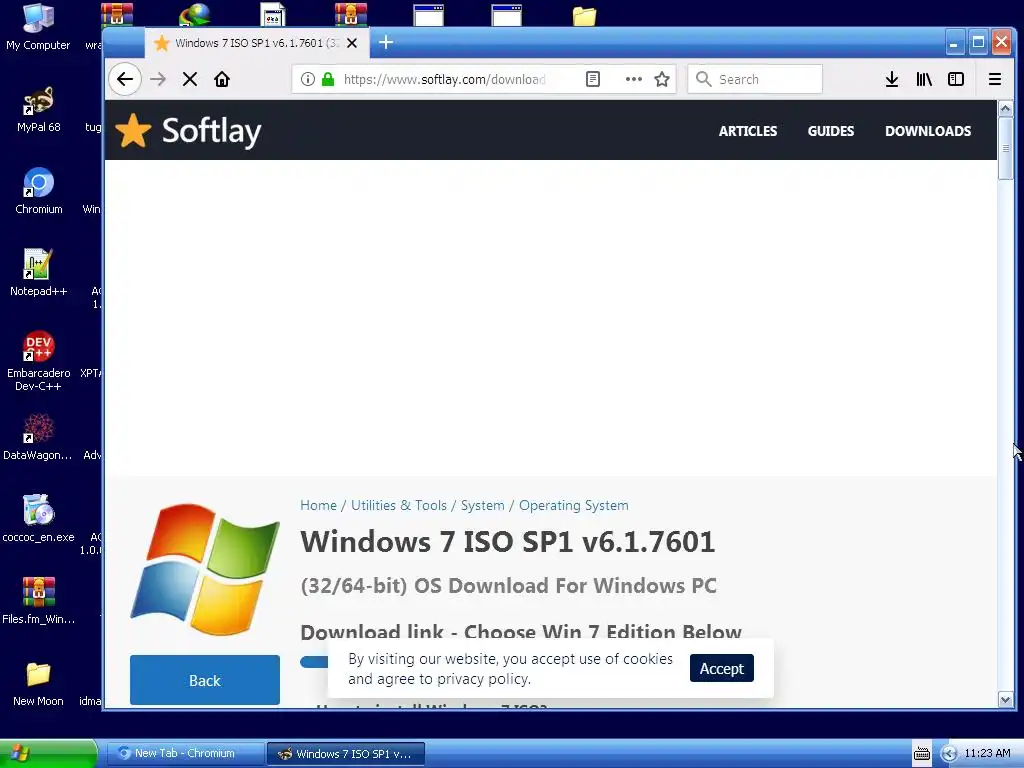Open the ARTICLES menu item
Image resolution: width=1024 pixels, height=768 pixels.
point(748,131)
